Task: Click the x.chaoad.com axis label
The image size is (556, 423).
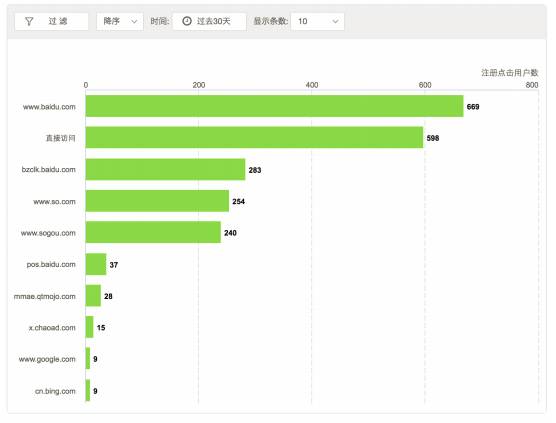Action: [52, 328]
